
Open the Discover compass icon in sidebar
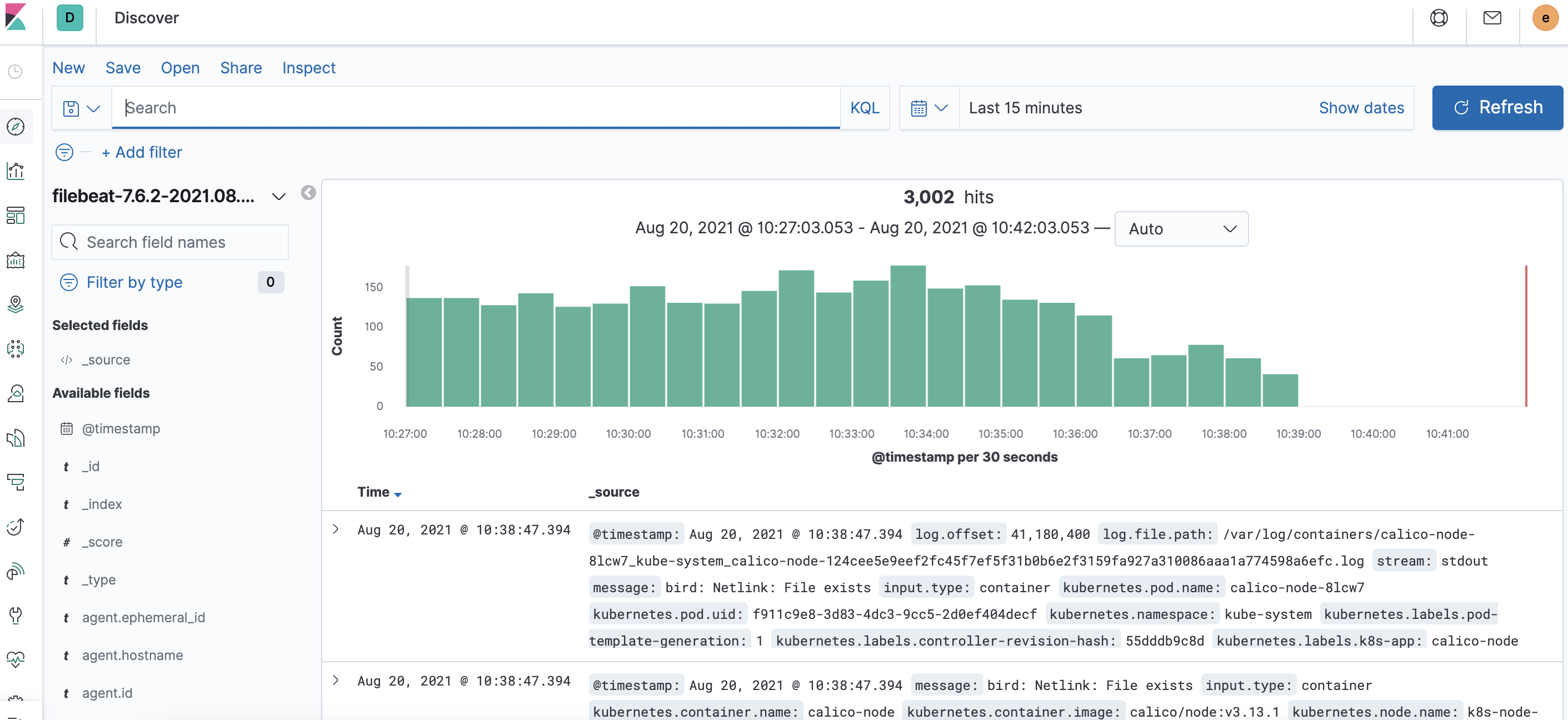click(15, 127)
